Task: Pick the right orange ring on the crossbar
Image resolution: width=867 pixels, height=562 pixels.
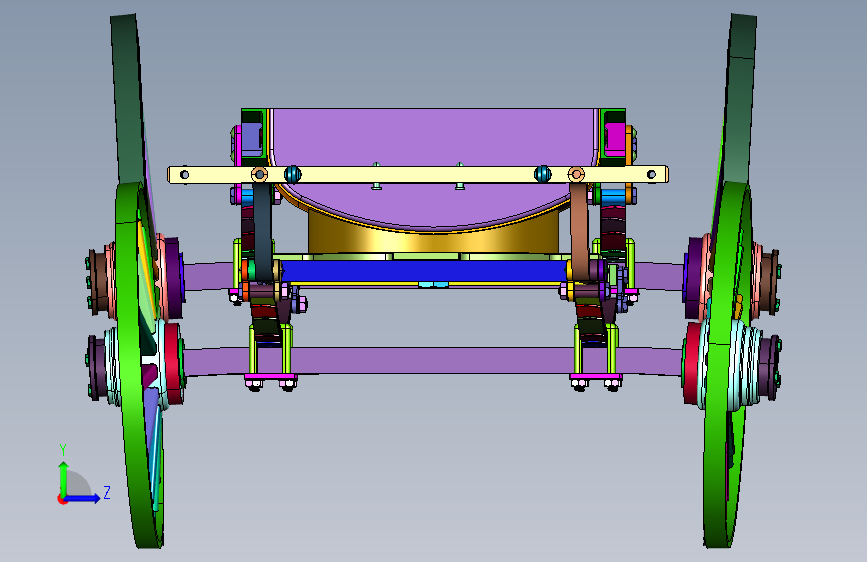Action: click(x=576, y=175)
